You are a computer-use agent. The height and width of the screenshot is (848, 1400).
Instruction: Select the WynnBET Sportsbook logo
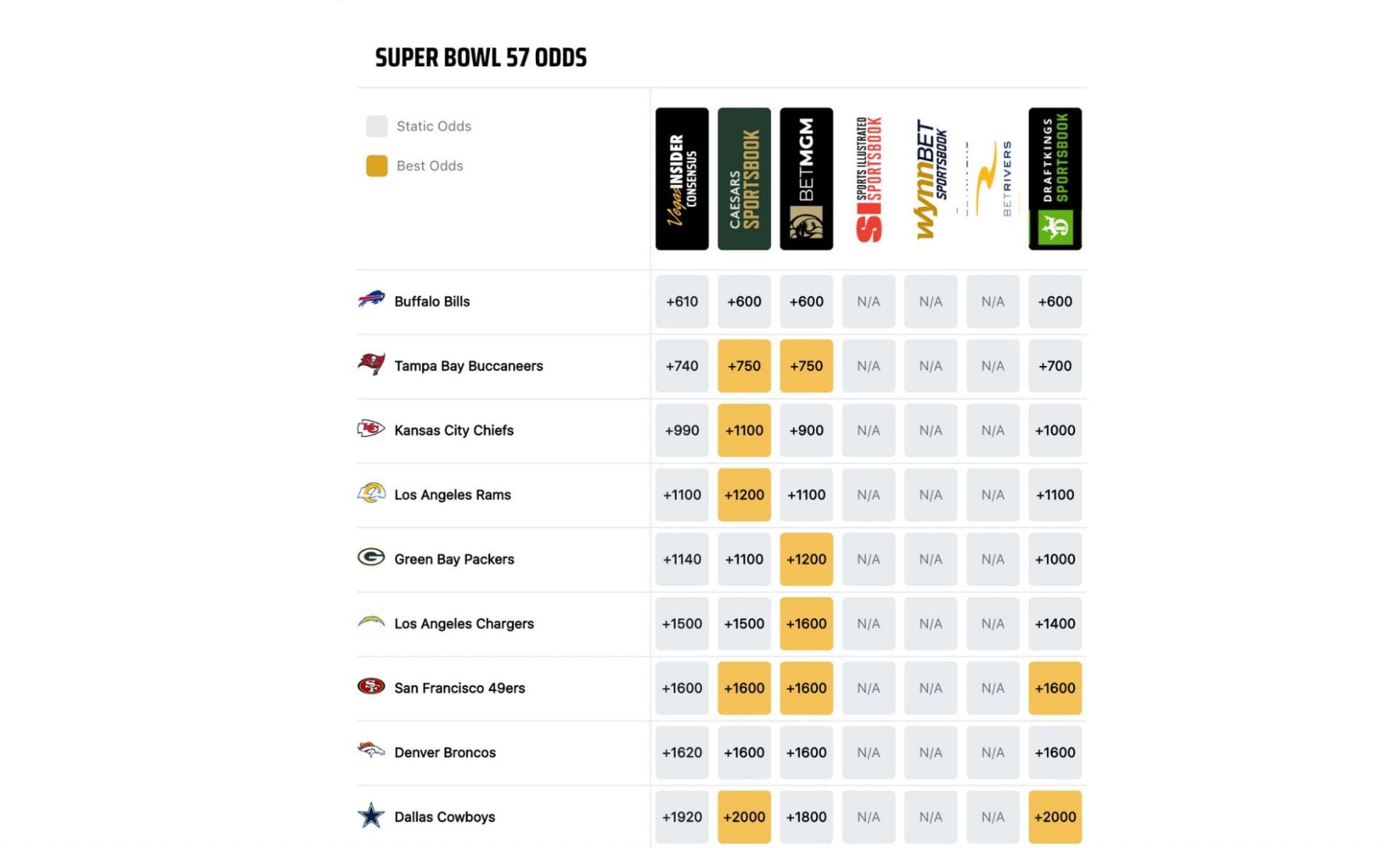click(930, 179)
